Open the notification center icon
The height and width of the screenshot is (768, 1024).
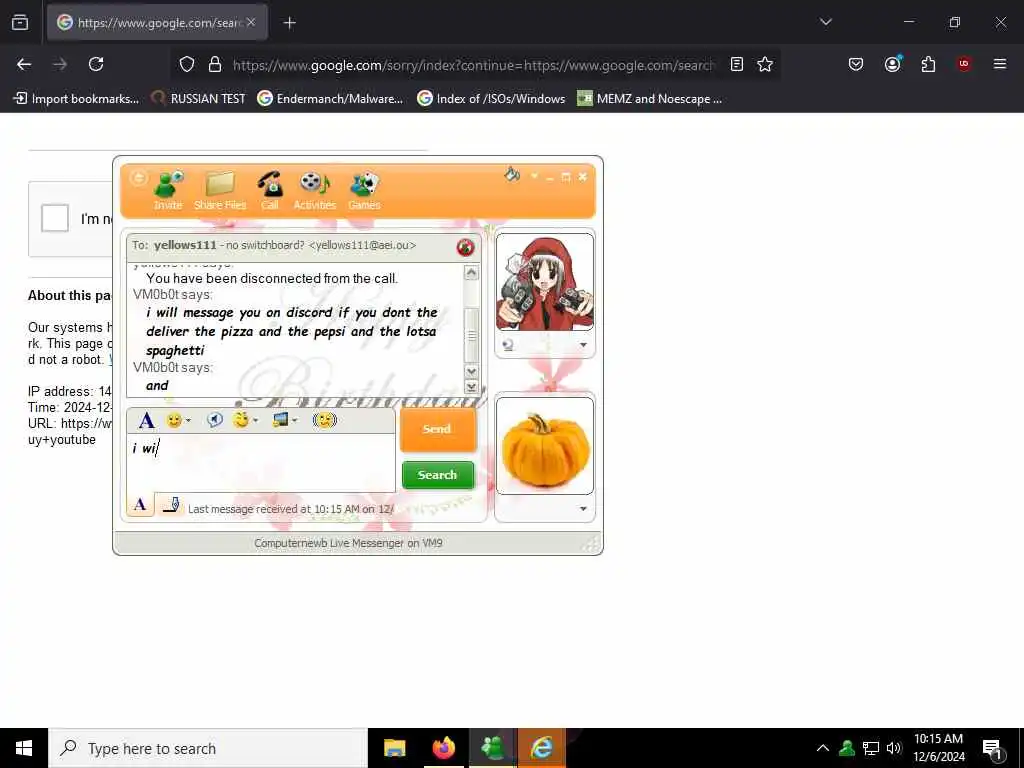pos(993,749)
